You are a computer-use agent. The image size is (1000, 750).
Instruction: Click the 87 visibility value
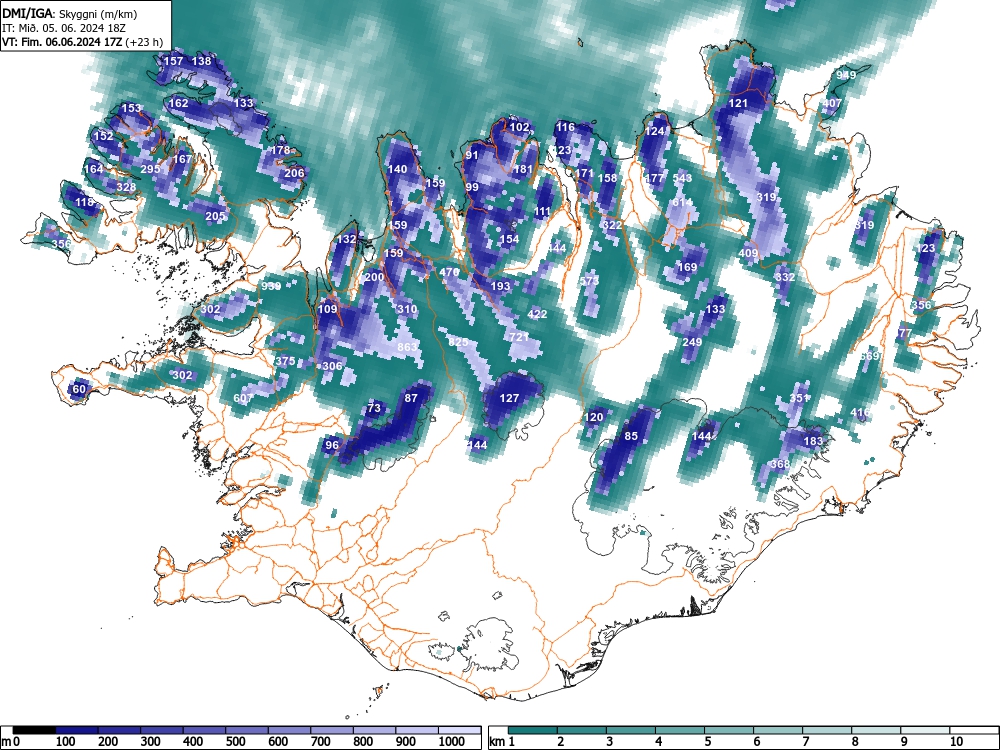(x=411, y=398)
